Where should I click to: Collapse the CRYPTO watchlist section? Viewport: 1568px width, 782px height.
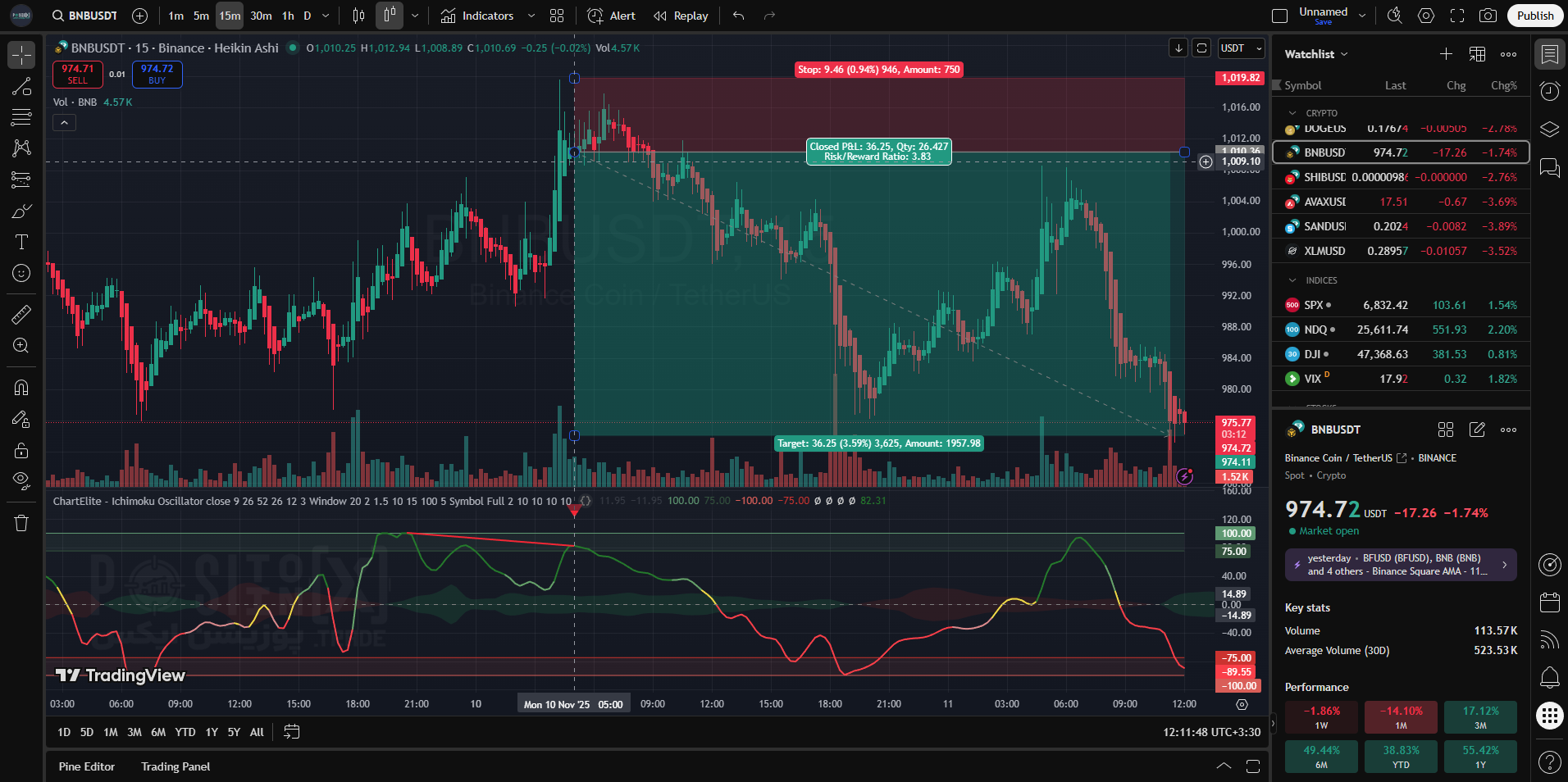(1293, 113)
